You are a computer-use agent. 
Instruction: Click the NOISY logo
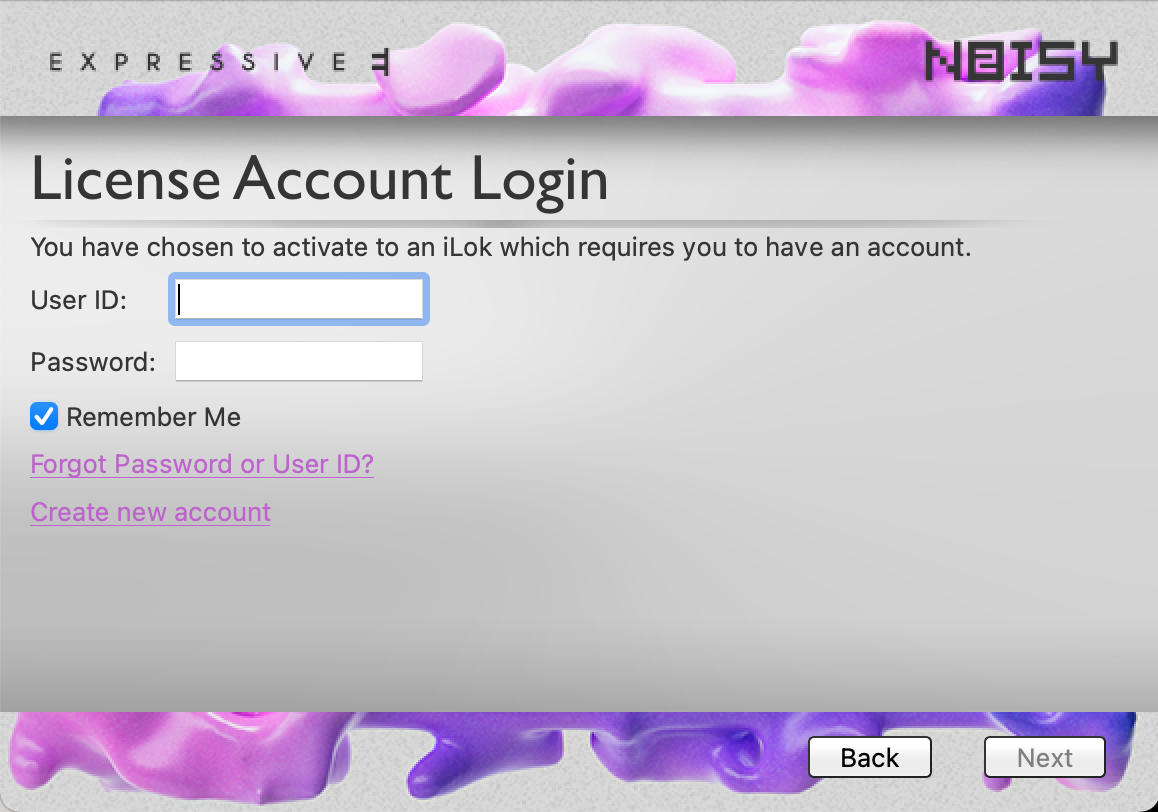[x=1021, y=61]
